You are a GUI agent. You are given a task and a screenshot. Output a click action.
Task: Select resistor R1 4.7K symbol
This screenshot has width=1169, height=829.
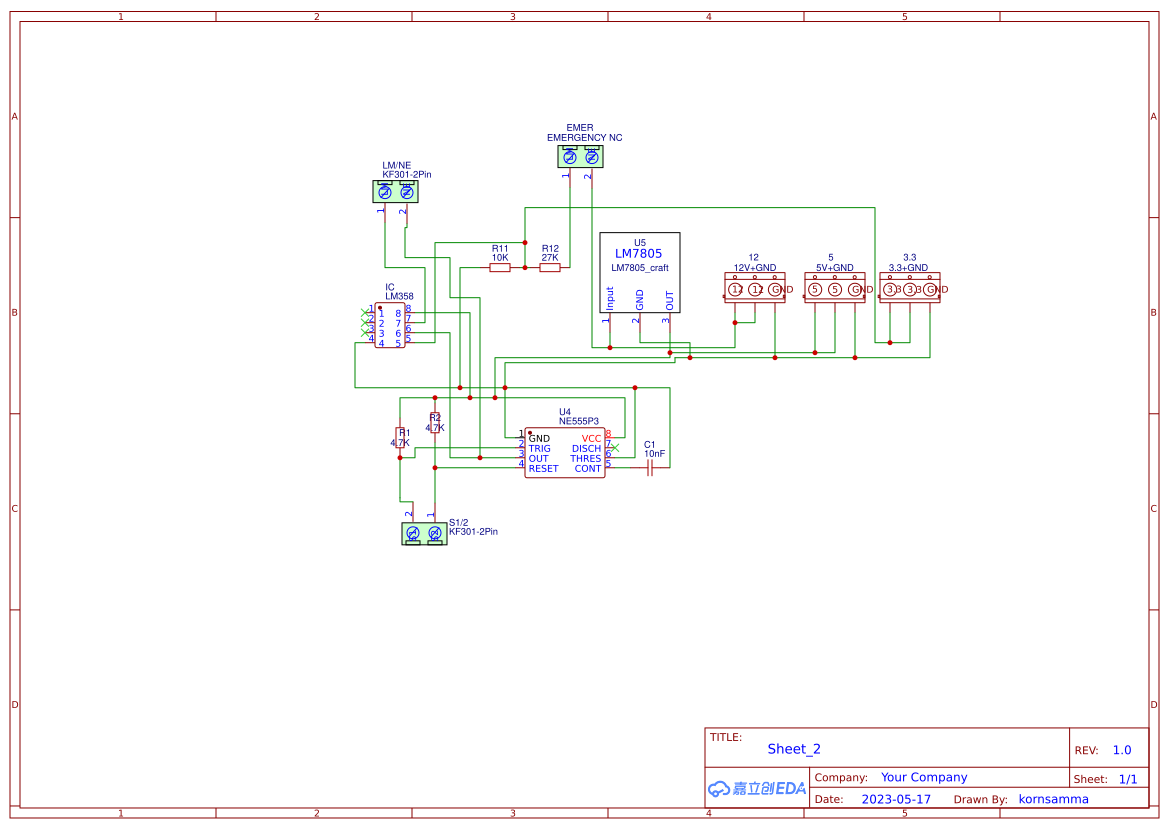[400, 437]
